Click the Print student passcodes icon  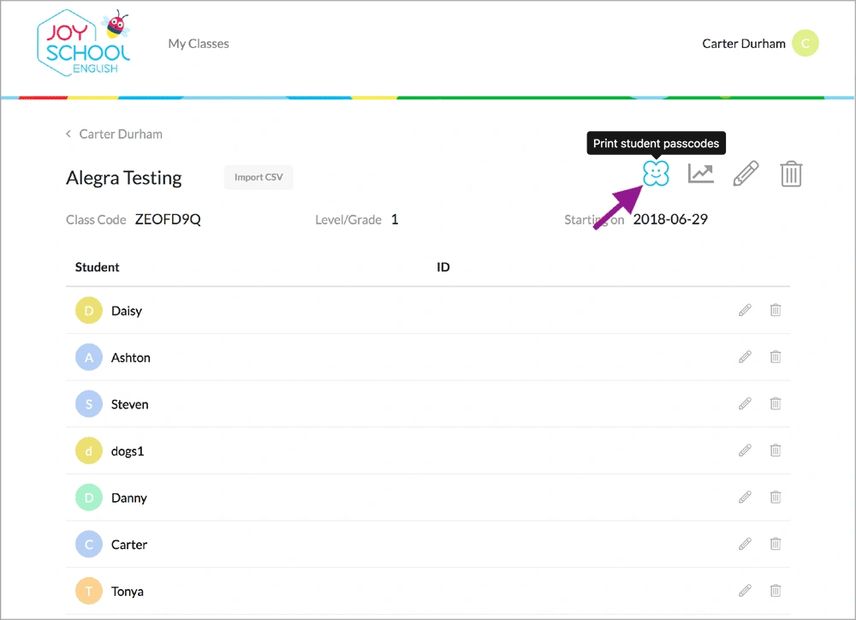(656, 174)
